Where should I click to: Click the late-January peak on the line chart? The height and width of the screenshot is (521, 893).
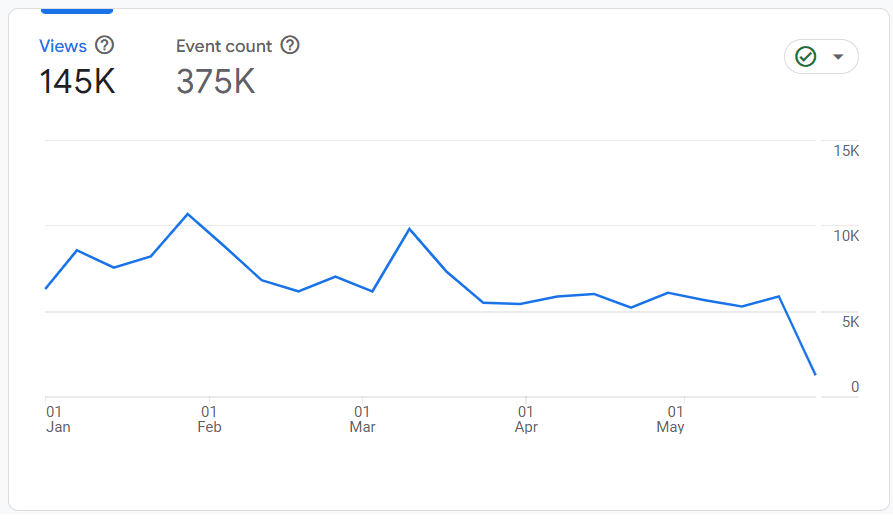pos(187,214)
